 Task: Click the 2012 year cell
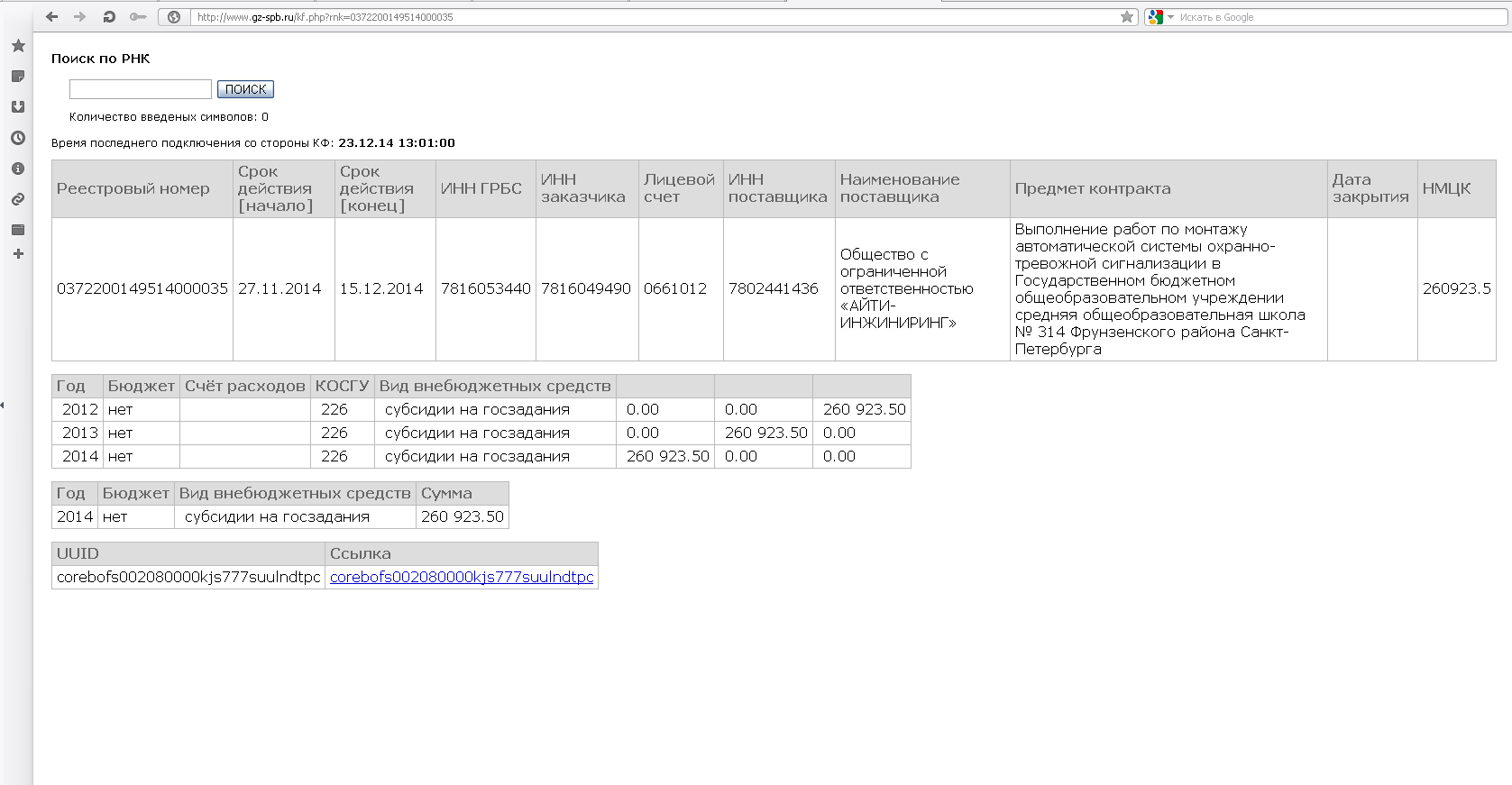pos(78,409)
